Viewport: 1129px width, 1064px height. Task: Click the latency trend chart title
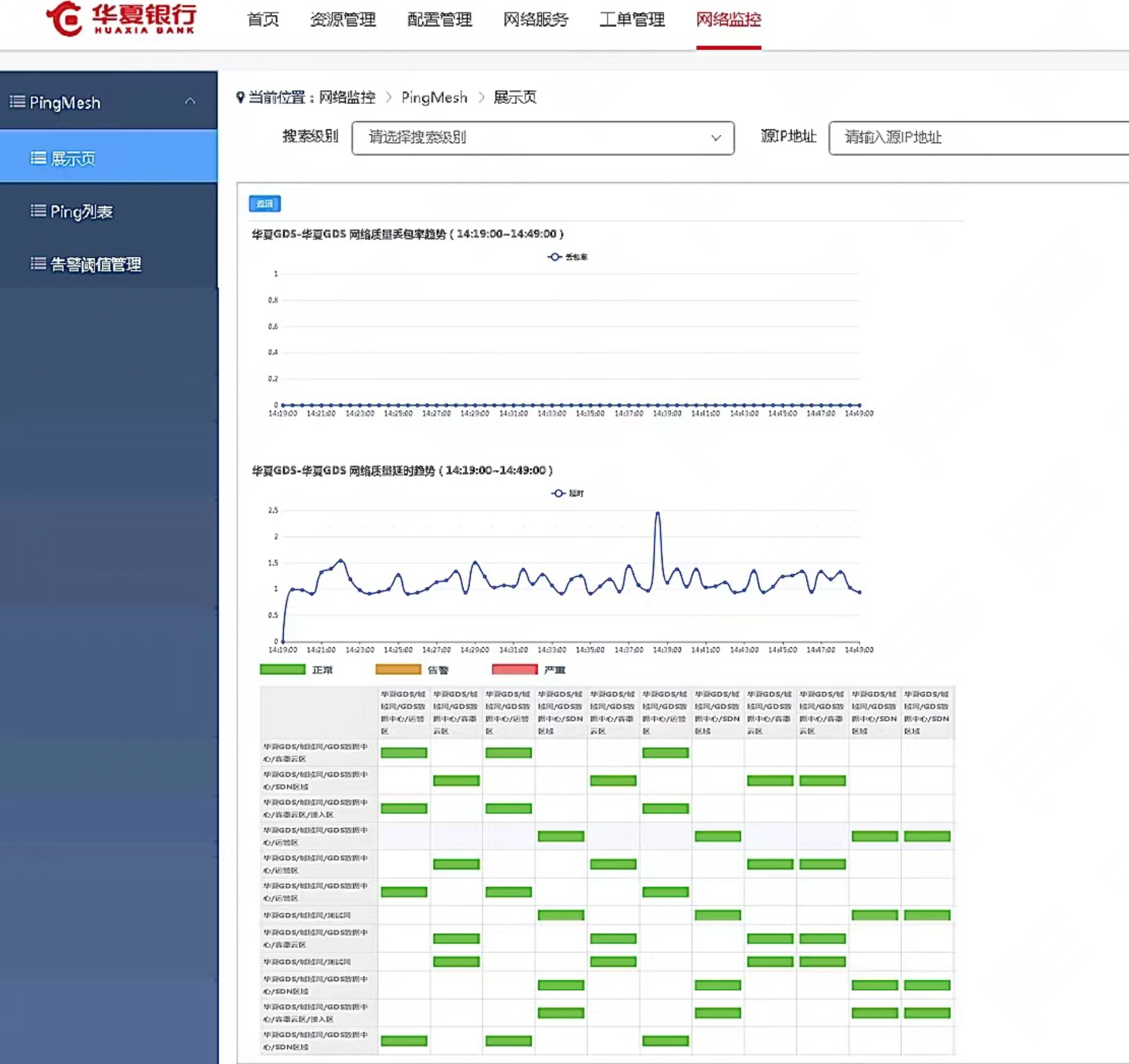(402, 471)
